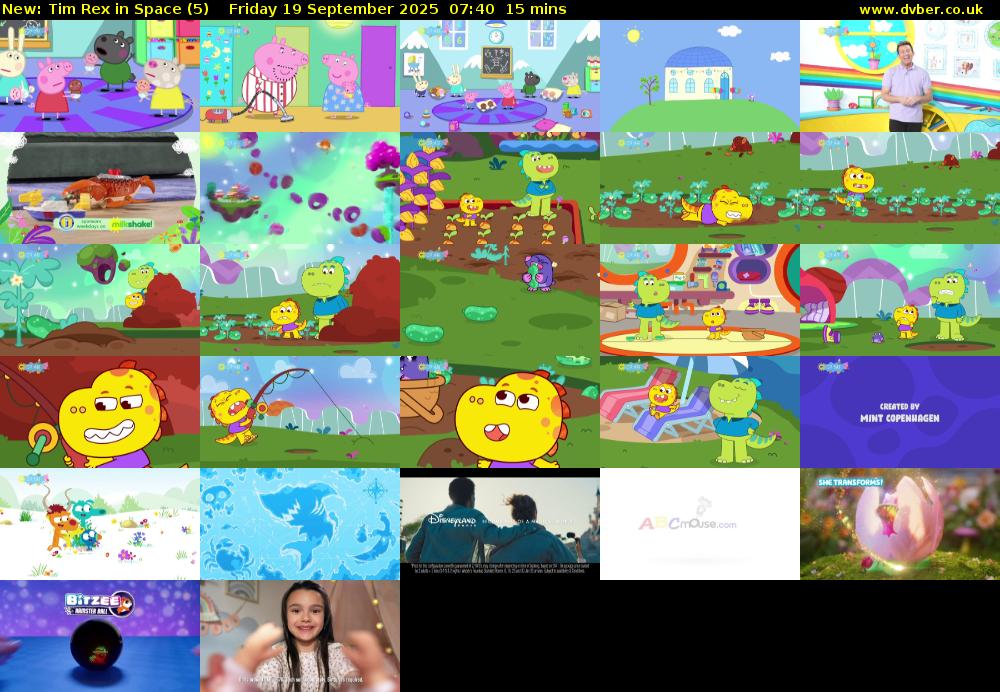Open the dinosaurs by lounge chairs thumbnail
This screenshot has height=692, width=1000.
(699, 412)
